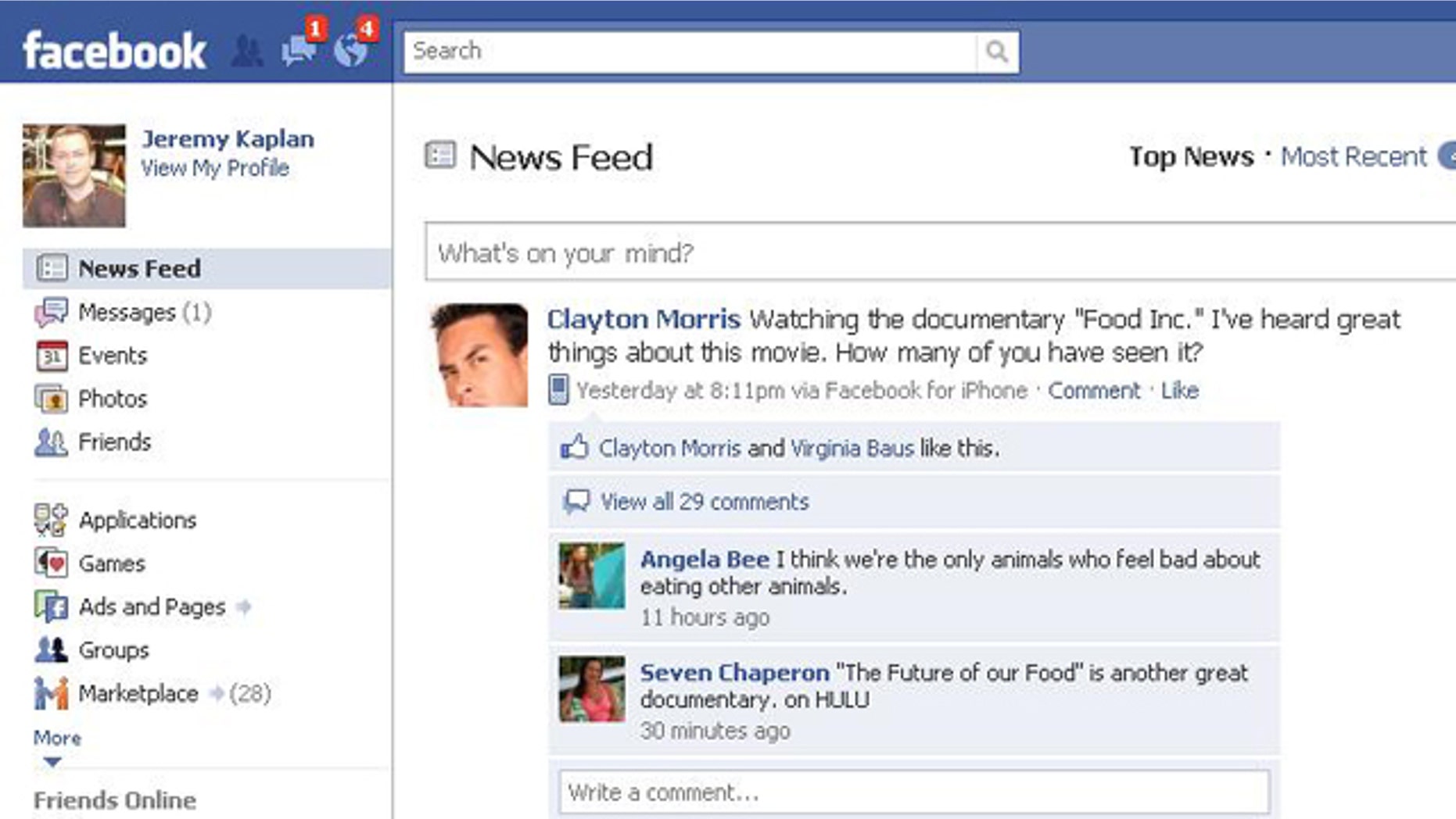1456x819 pixels.
Task: Click the Friends Online heading
Action: tap(115, 800)
